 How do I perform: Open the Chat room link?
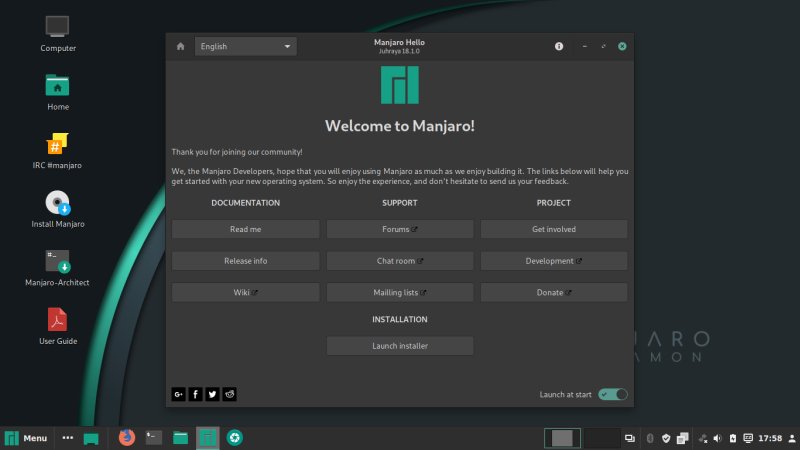coord(400,261)
